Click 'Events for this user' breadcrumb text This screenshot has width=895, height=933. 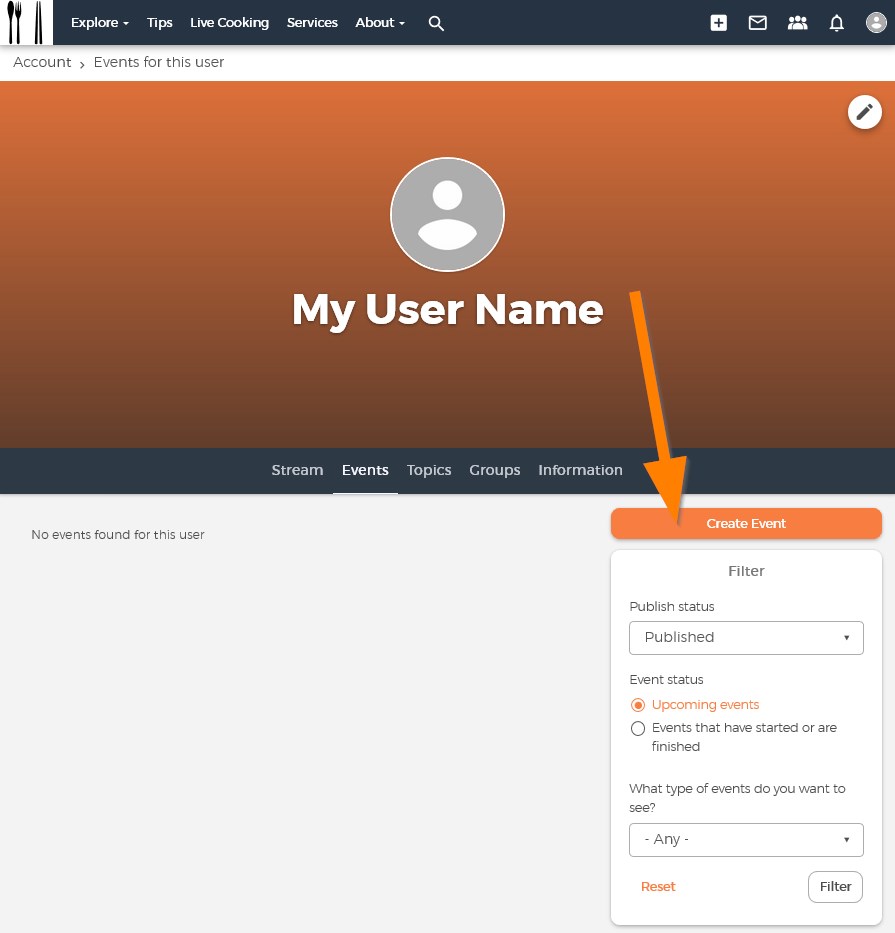(159, 62)
